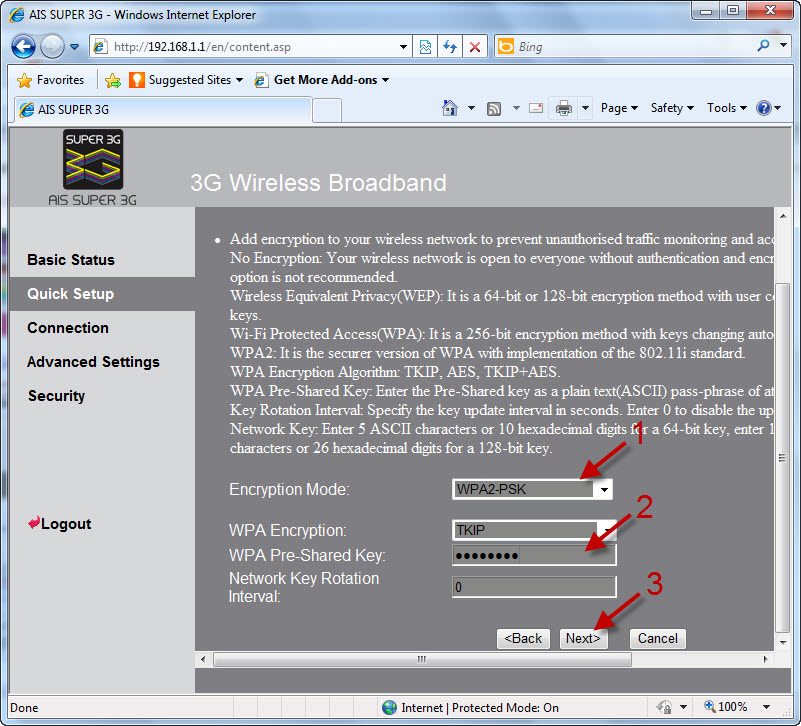The height and width of the screenshot is (726, 801).
Task: Click the Compatibility View icon
Action: [x=425, y=47]
